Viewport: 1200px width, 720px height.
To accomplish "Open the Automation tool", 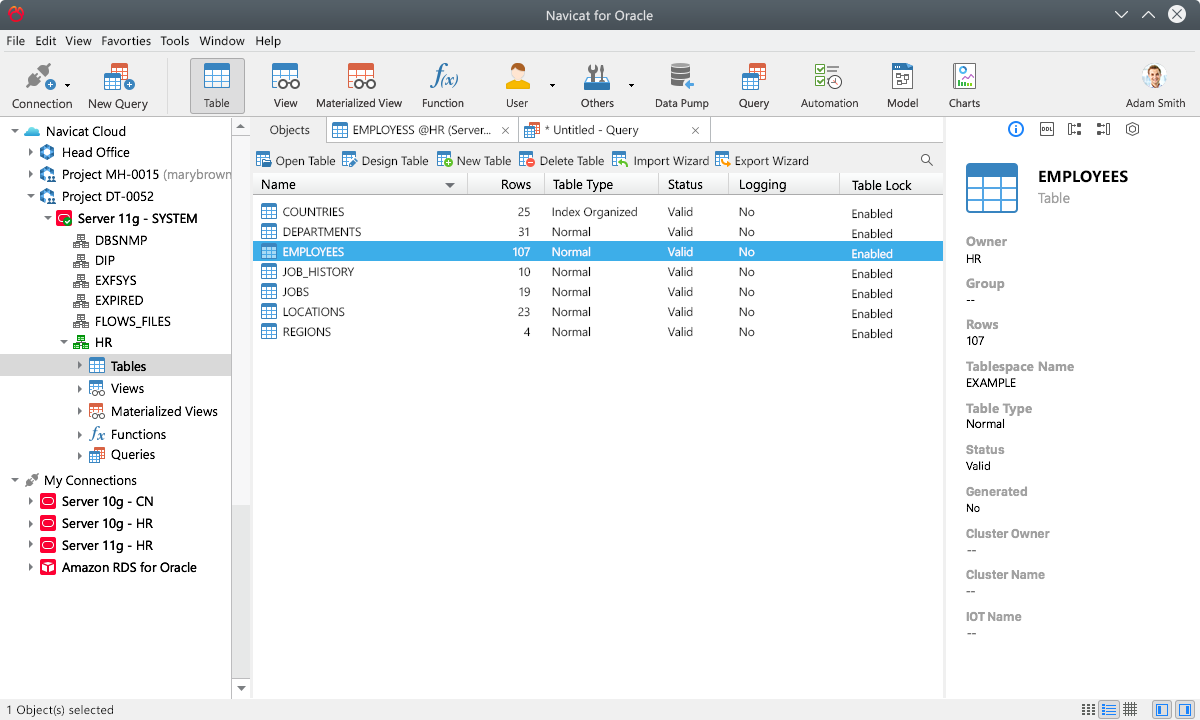I will click(829, 85).
